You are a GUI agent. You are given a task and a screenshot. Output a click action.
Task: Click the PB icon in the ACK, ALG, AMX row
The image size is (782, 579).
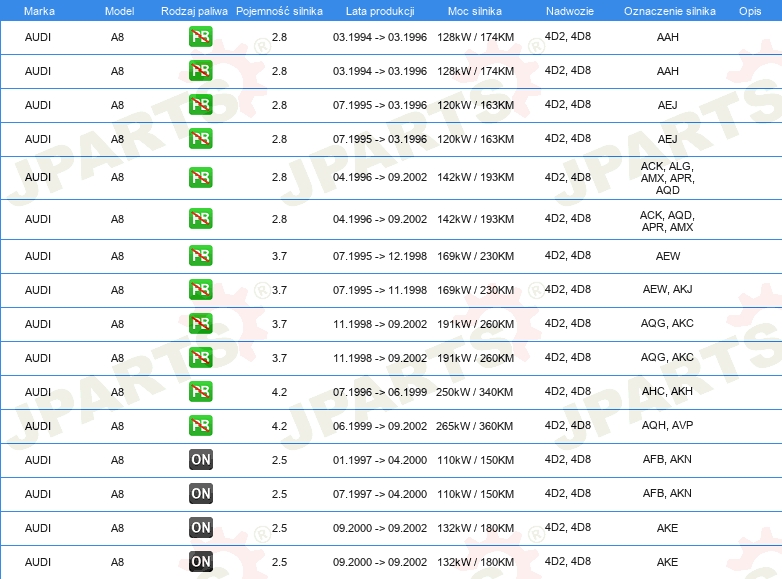point(200,177)
